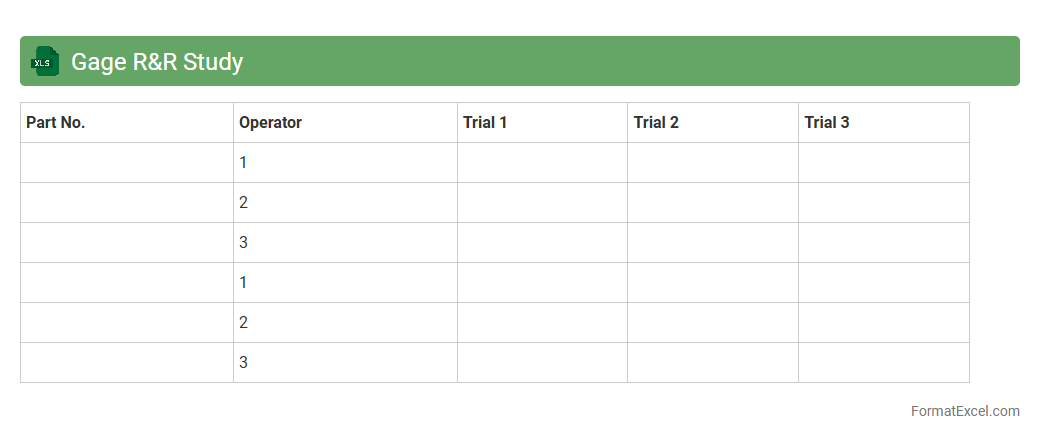1040x440 pixels.
Task: Select the Trial 3 column header
Action: (x=827, y=123)
